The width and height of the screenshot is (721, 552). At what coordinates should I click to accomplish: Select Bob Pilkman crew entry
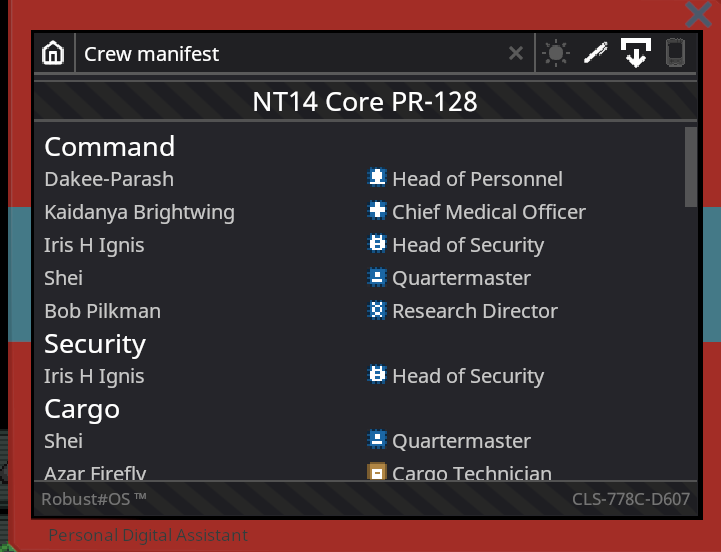[103, 311]
